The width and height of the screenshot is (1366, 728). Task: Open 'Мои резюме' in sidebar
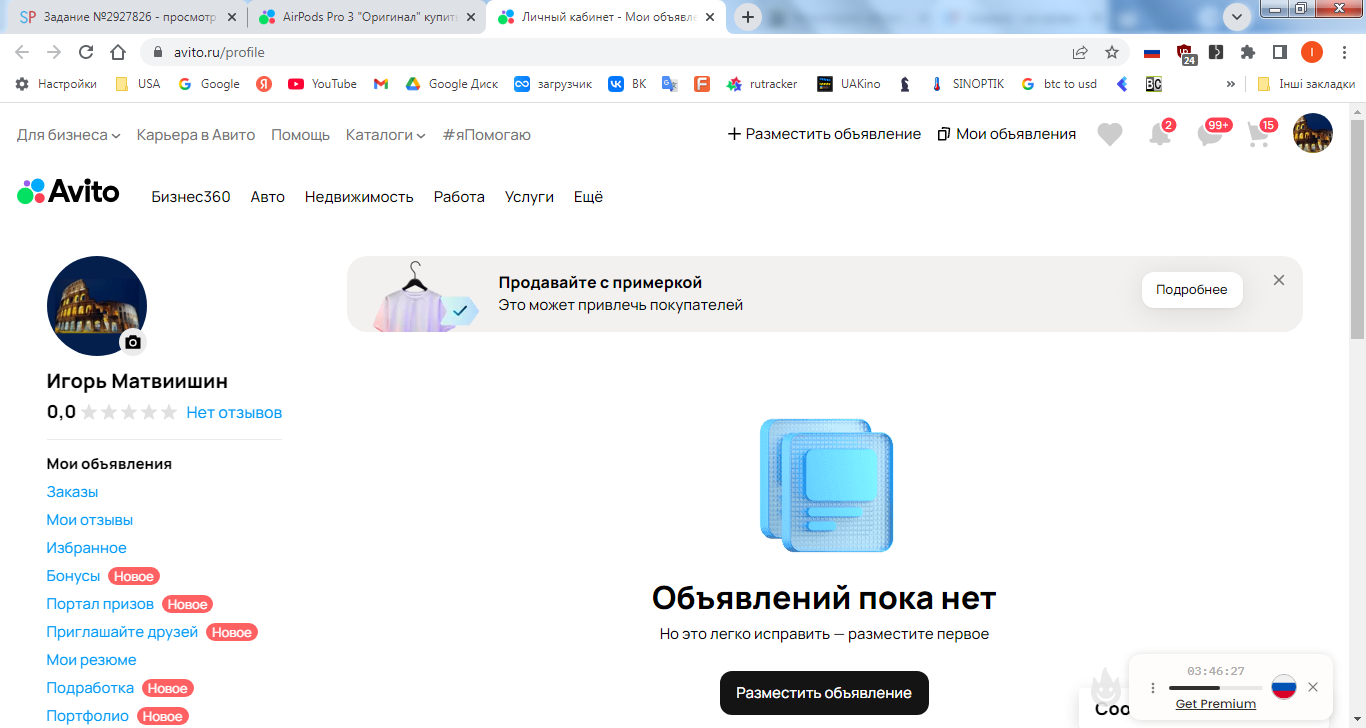pyautogui.click(x=91, y=660)
